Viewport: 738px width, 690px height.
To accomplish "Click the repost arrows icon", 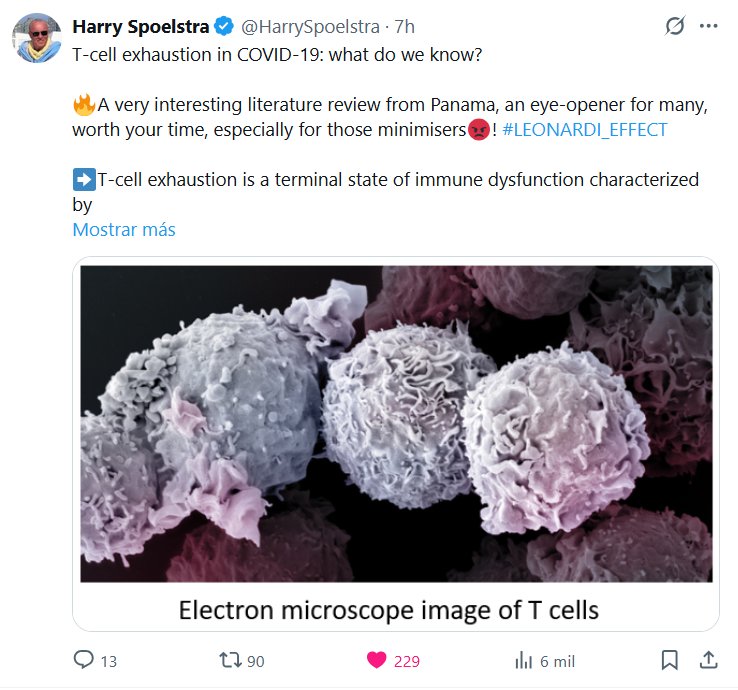I will pyautogui.click(x=228, y=660).
